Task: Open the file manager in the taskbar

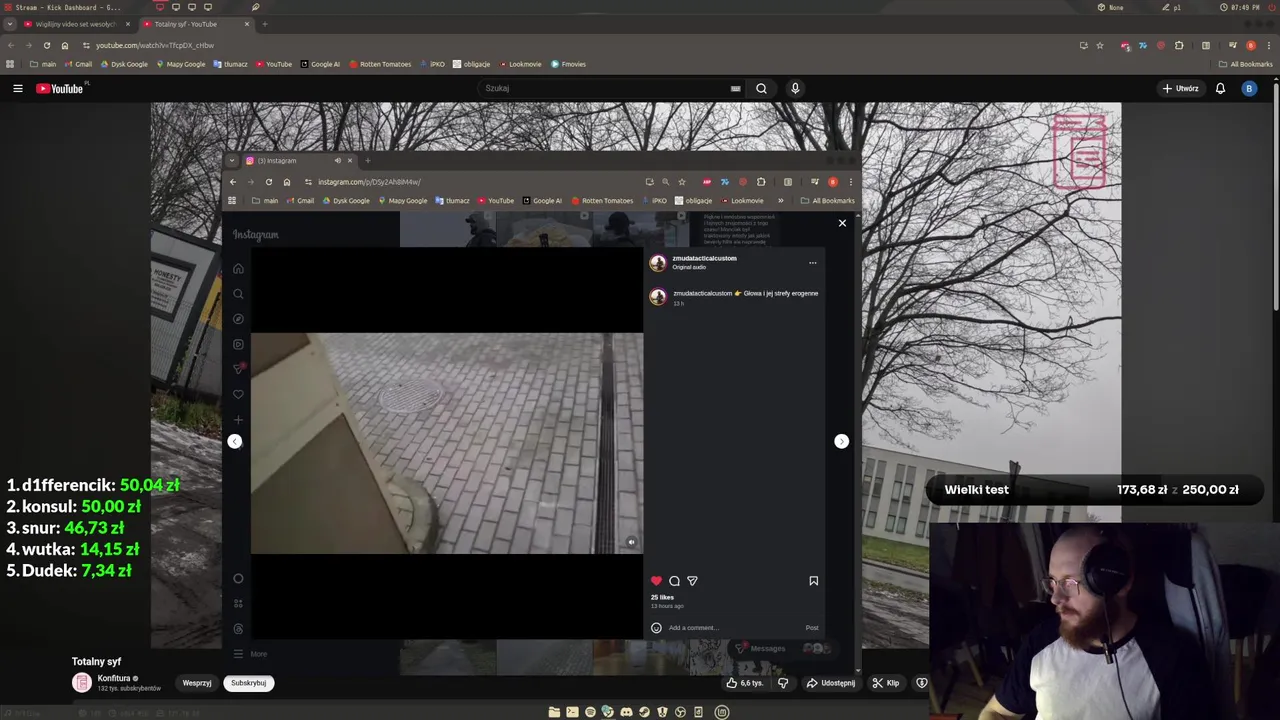Action: click(554, 712)
